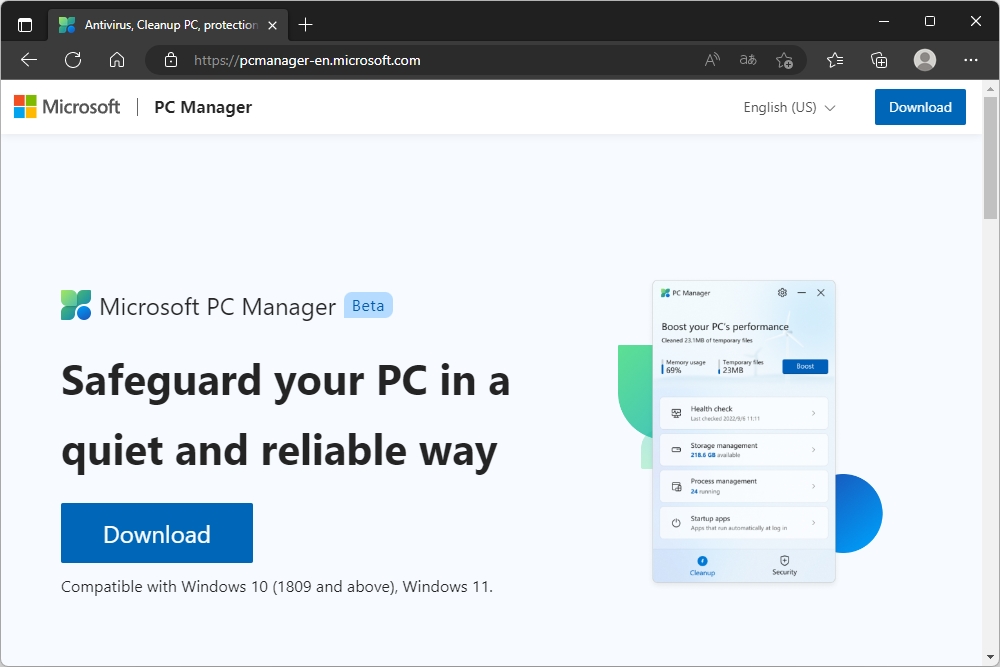The width and height of the screenshot is (1000, 667).
Task: Click the 'Safeguard your PC' headline
Action: (285, 416)
